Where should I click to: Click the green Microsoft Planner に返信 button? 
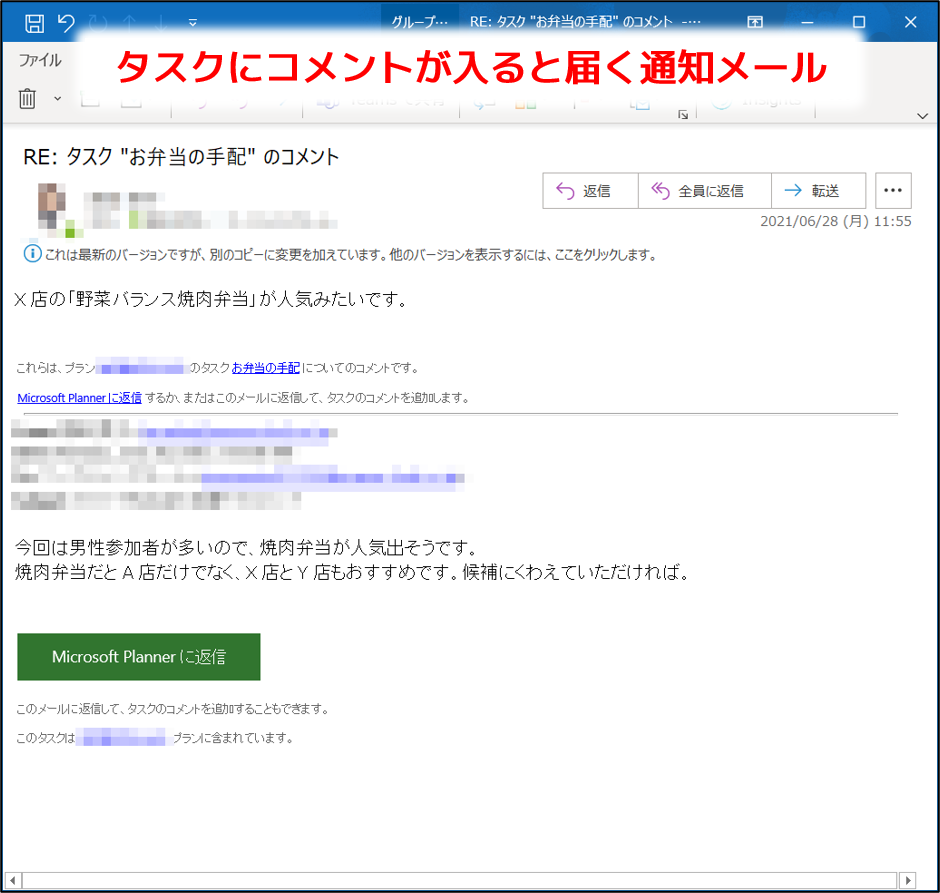[139, 657]
